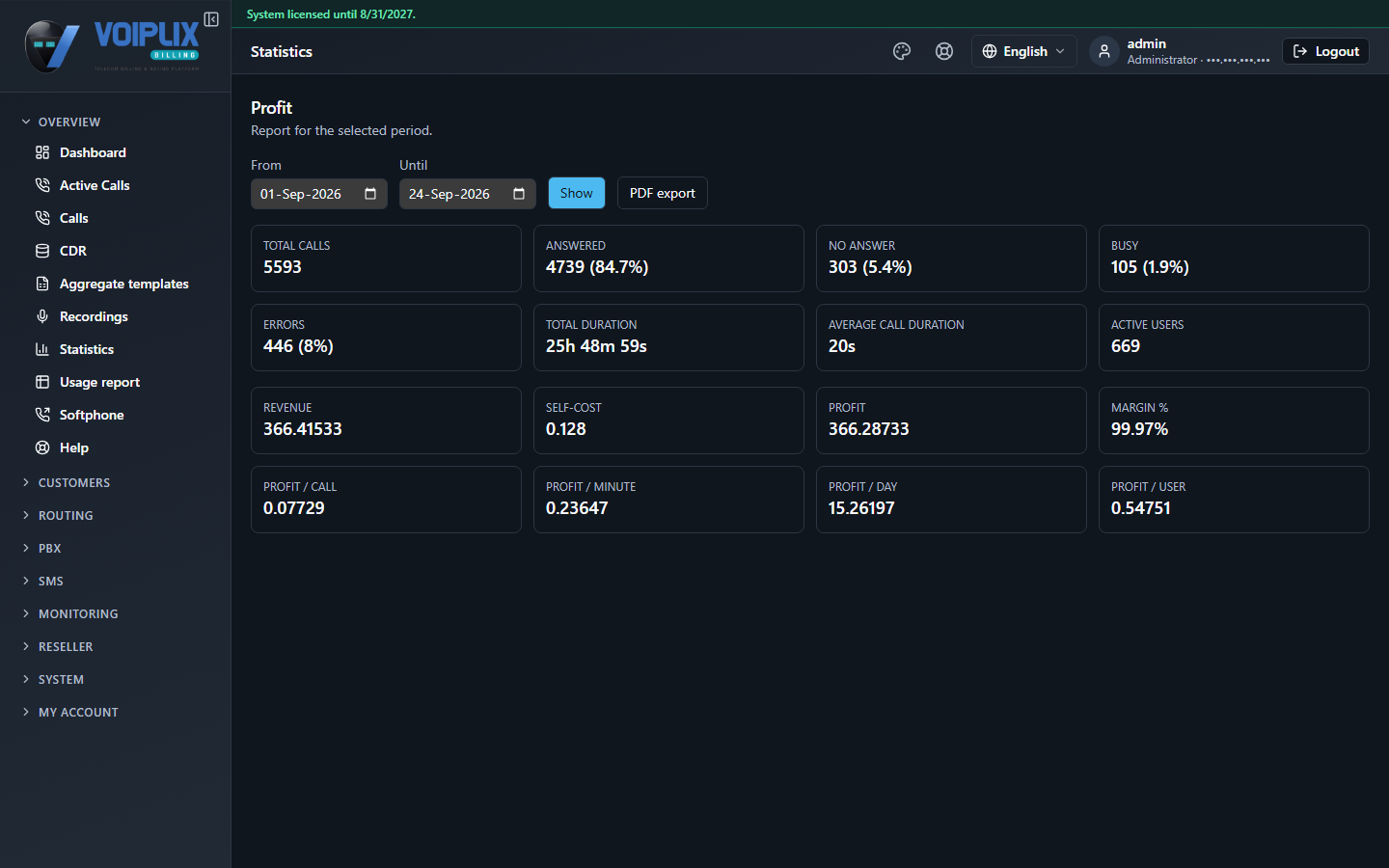Export the report with PDF export
This screenshot has height=868, width=1389.
pyautogui.click(x=663, y=193)
